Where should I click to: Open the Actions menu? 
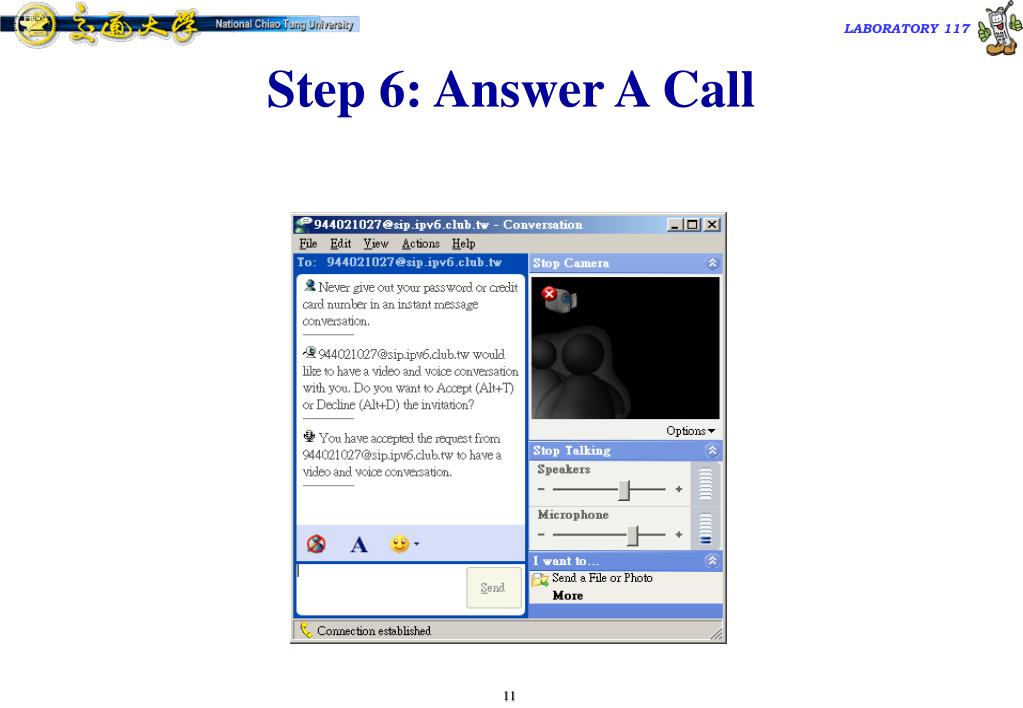421,243
